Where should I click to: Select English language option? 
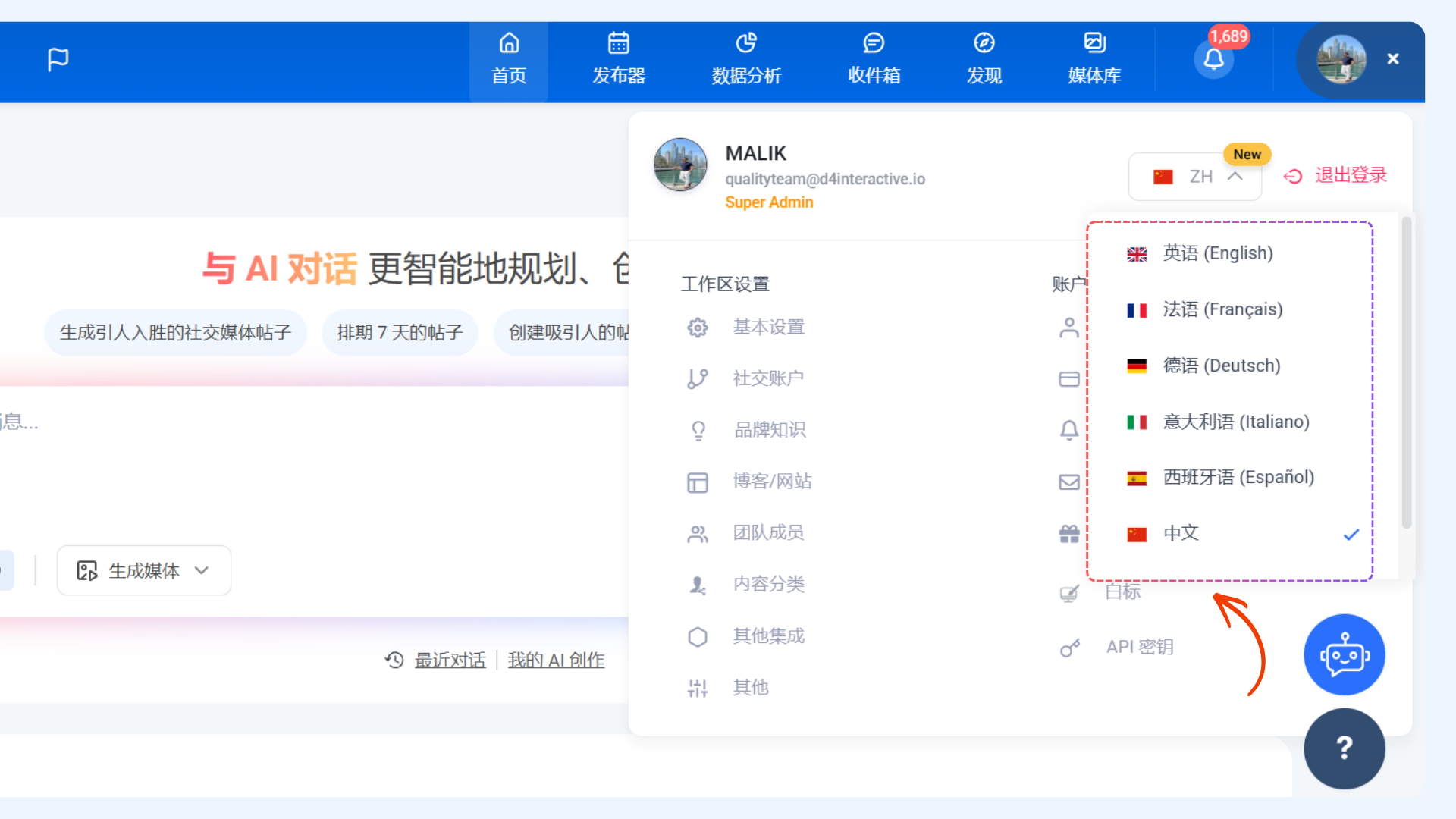[x=1217, y=253]
